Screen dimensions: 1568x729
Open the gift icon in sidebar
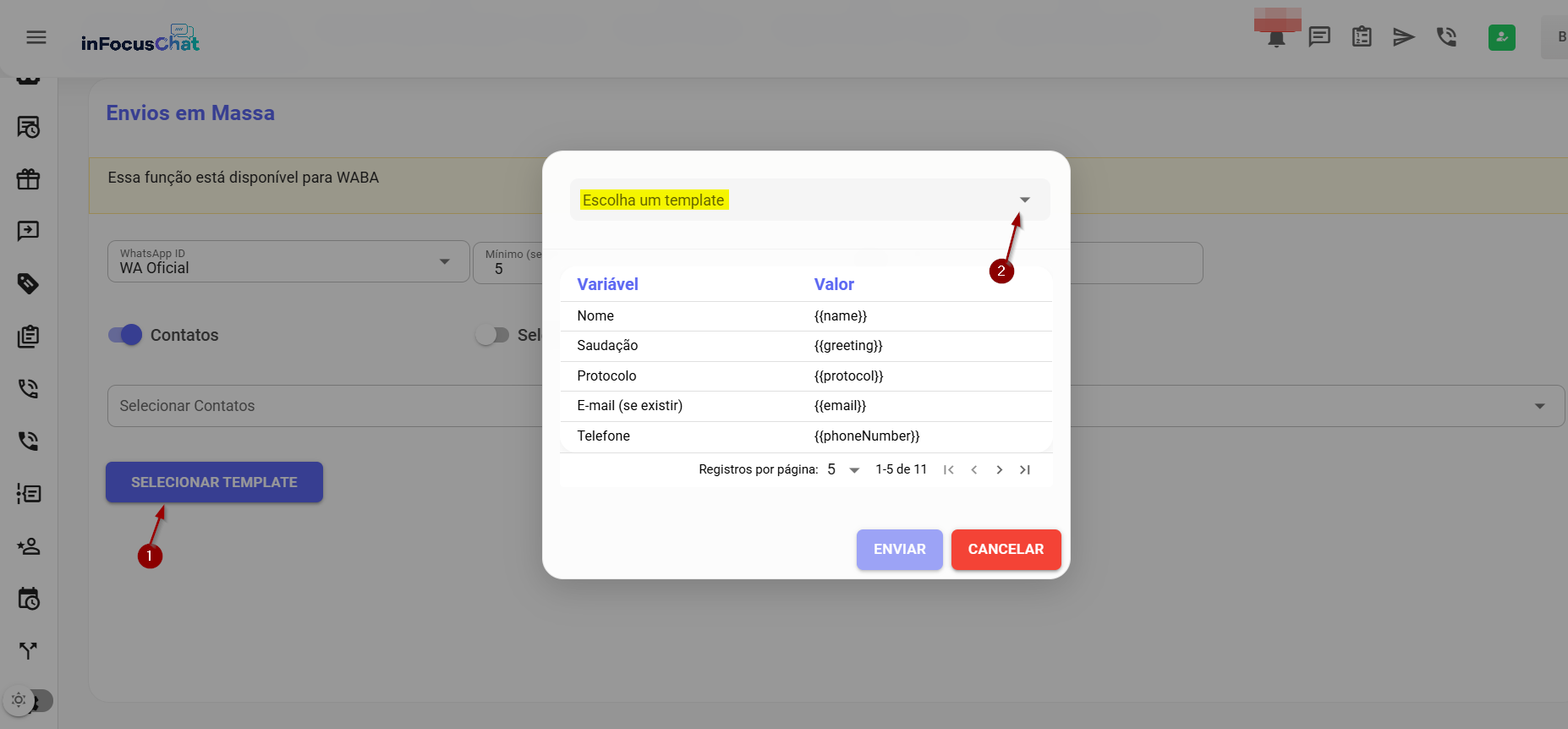29,179
